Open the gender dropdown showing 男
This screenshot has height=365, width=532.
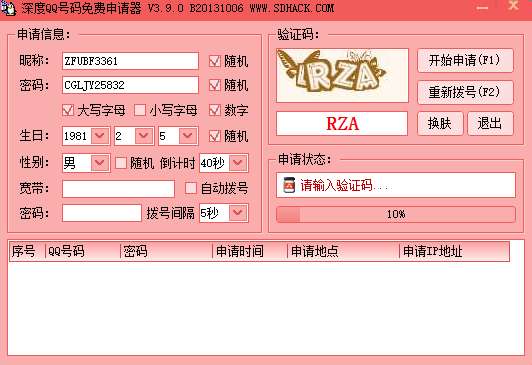point(100,163)
